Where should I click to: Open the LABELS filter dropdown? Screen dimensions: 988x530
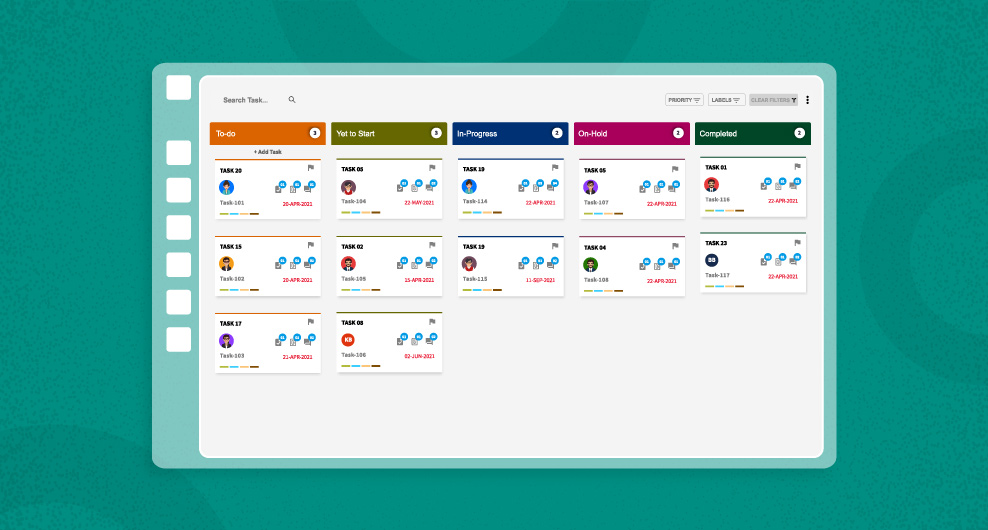click(726, 100)
